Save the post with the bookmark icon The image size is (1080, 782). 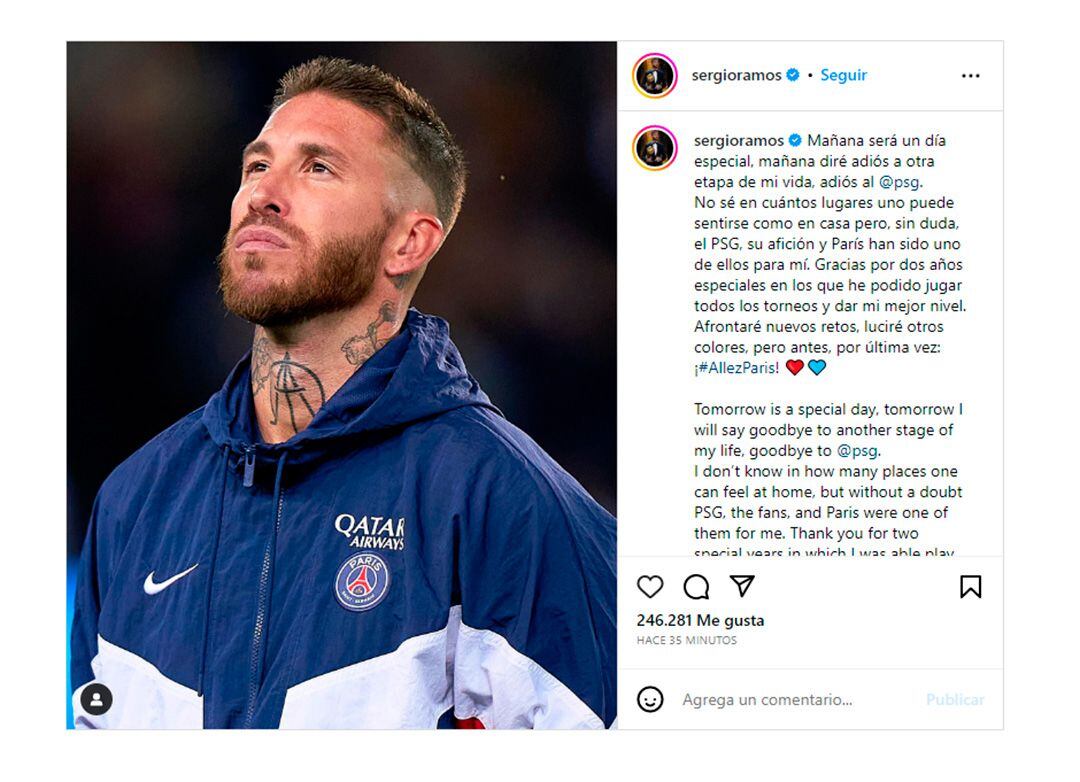point(970,587)
